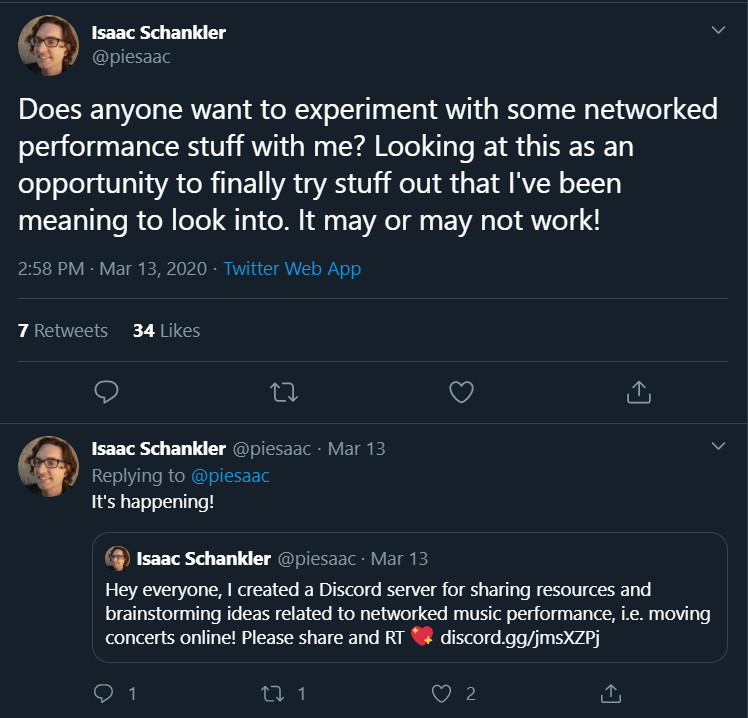Screen dimensions: 748x718
Task: Retweet the "It's happening!" reply
Action: (x=273, y=692)
